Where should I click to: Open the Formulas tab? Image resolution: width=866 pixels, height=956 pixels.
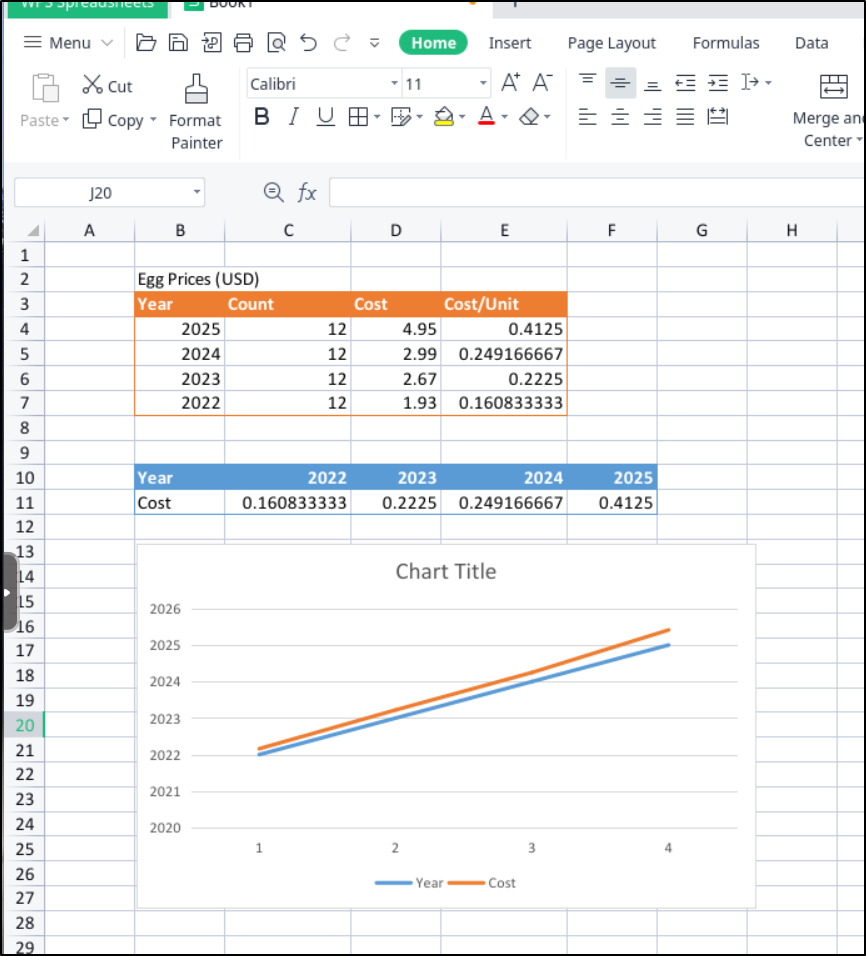click(726, 43)
